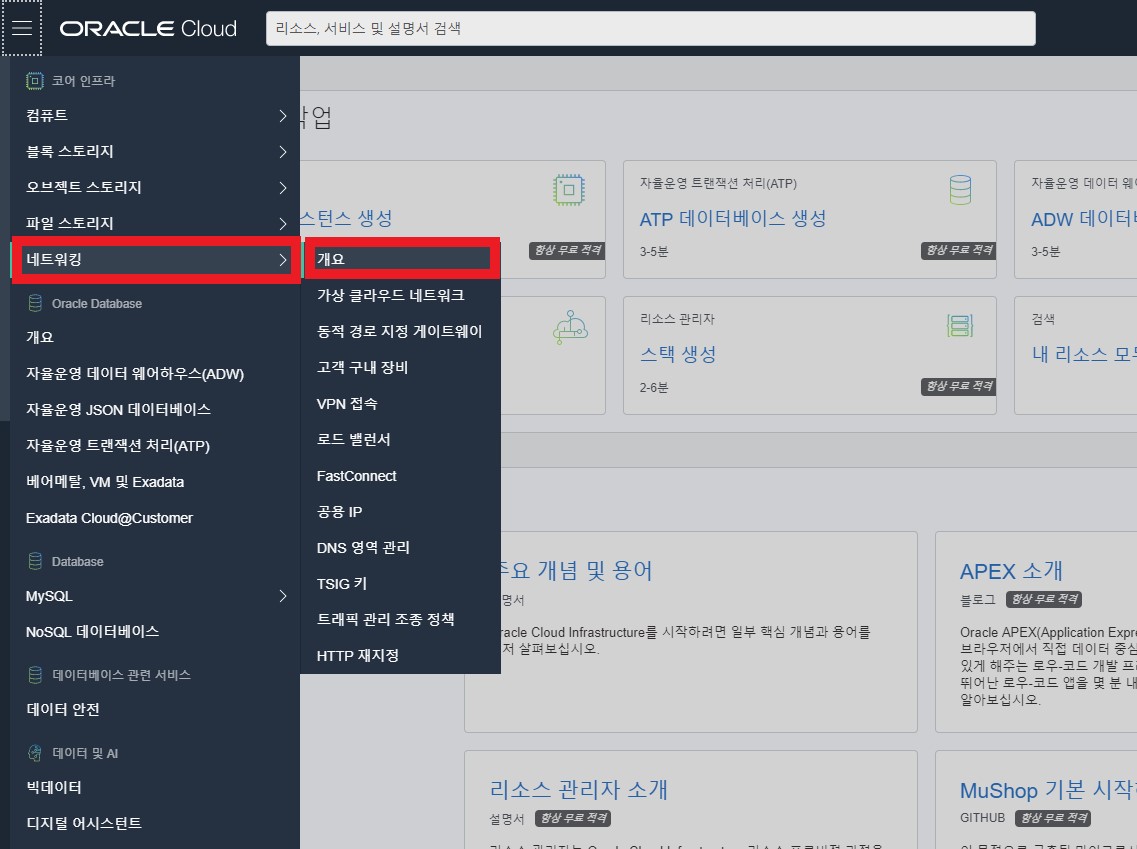Viewport: 1137px width, 849px height.
Task: Choose FastConnect submenu item
Action: click(400, 476)
